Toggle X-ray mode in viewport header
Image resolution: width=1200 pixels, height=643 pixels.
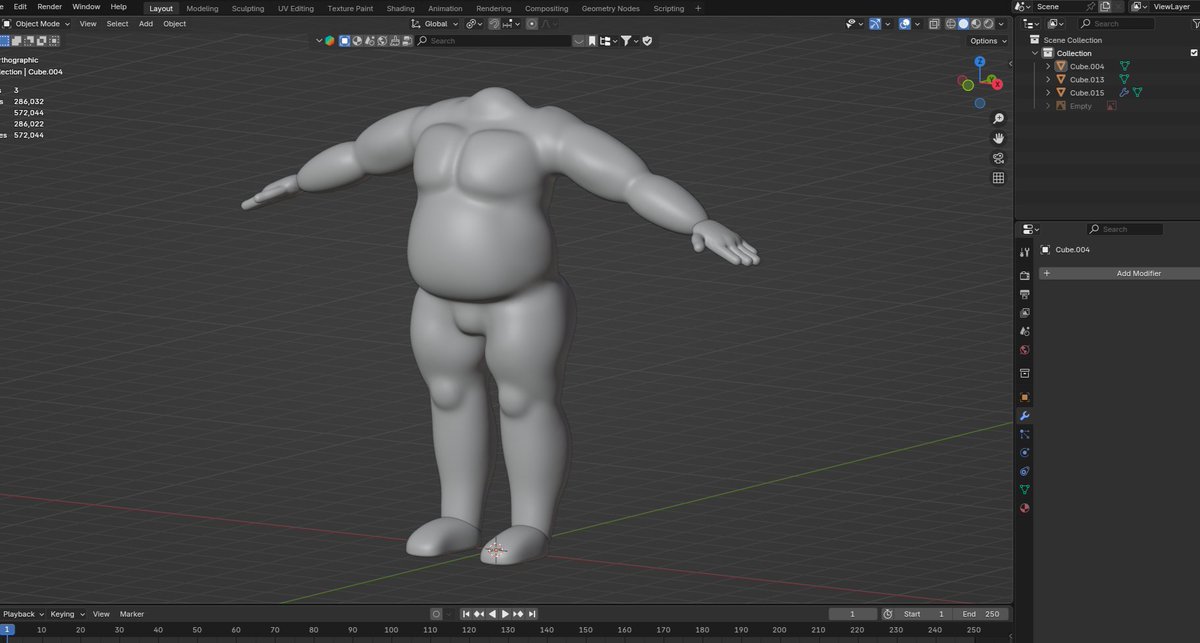(934, 24)
